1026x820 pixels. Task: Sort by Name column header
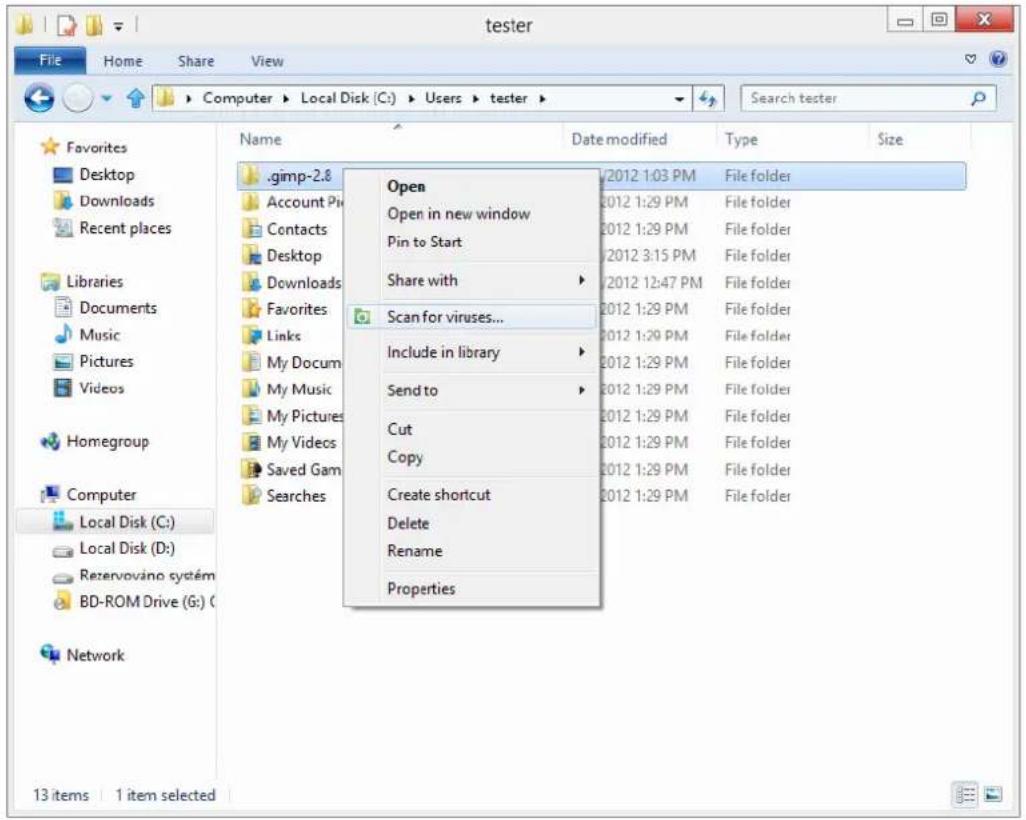pyautogui.click(x=260, y=139)
